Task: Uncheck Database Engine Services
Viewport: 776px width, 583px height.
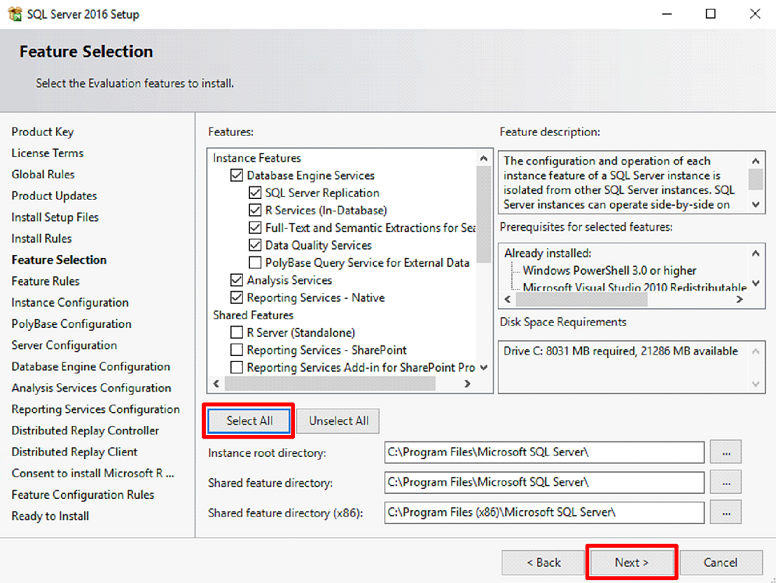Action: tap(237, 176)
